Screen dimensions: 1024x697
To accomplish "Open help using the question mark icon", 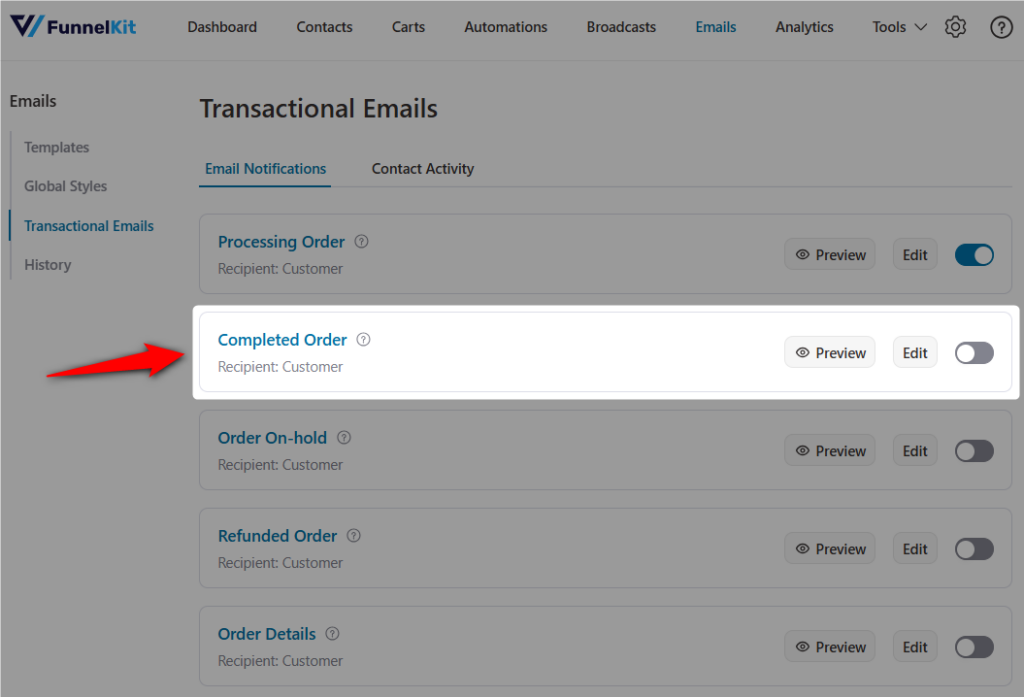I will pyautogui.click(x=1001, y=27).
